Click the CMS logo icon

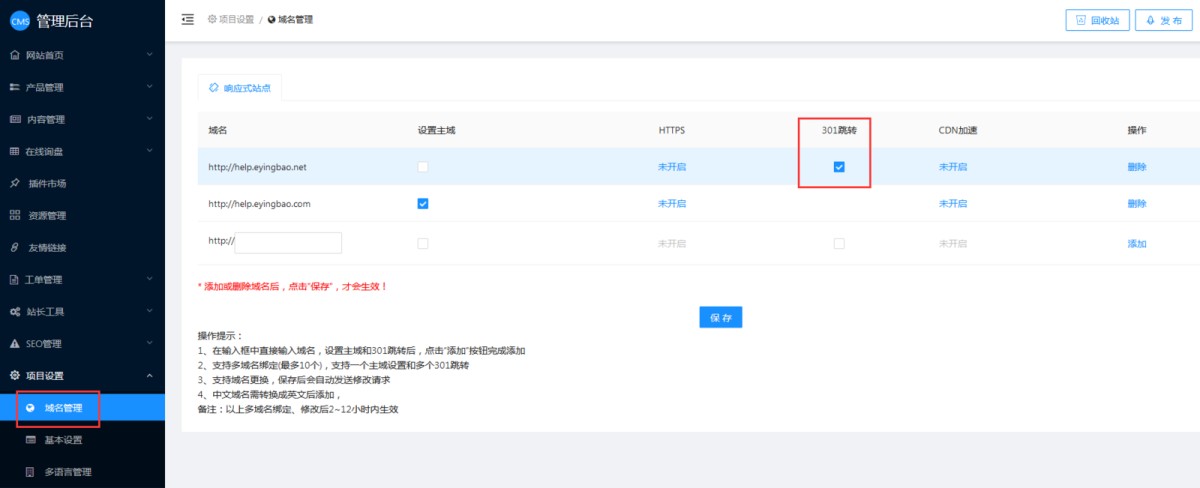click(20, 20)
